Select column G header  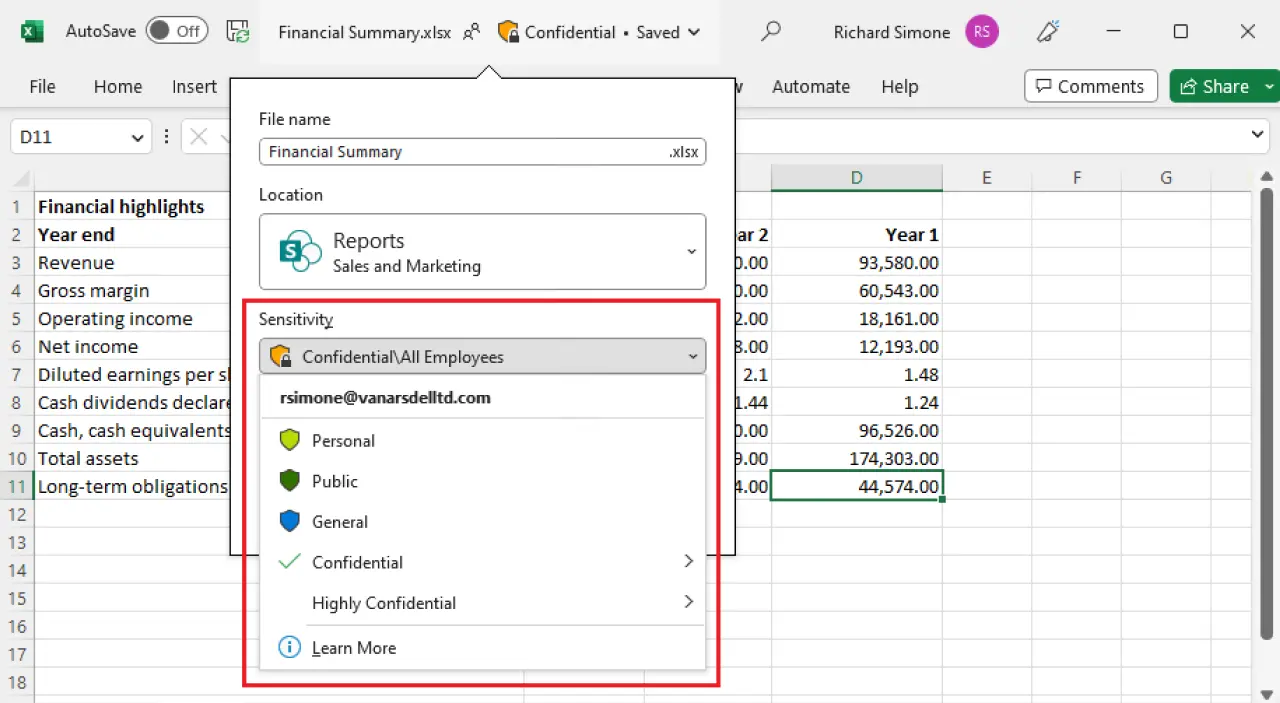(1166, 178)
